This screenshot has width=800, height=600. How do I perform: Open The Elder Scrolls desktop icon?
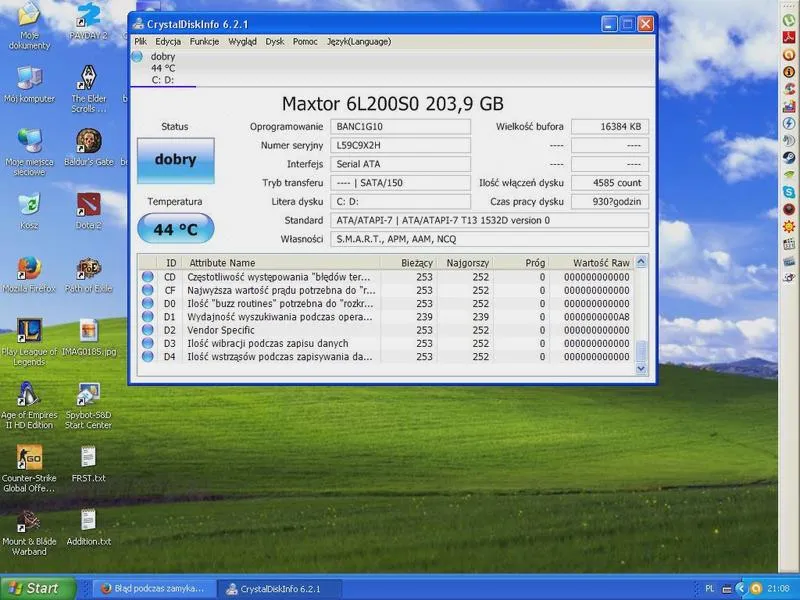coord(88,88)
